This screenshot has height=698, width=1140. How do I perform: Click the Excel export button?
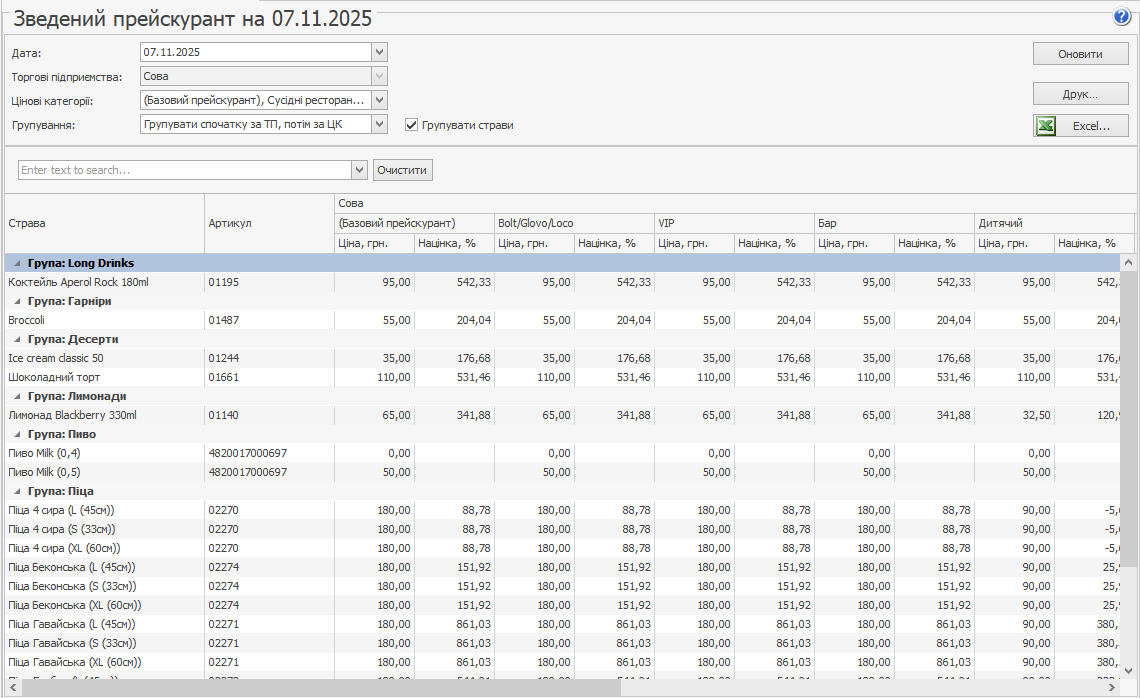(x=1081, y=126)
